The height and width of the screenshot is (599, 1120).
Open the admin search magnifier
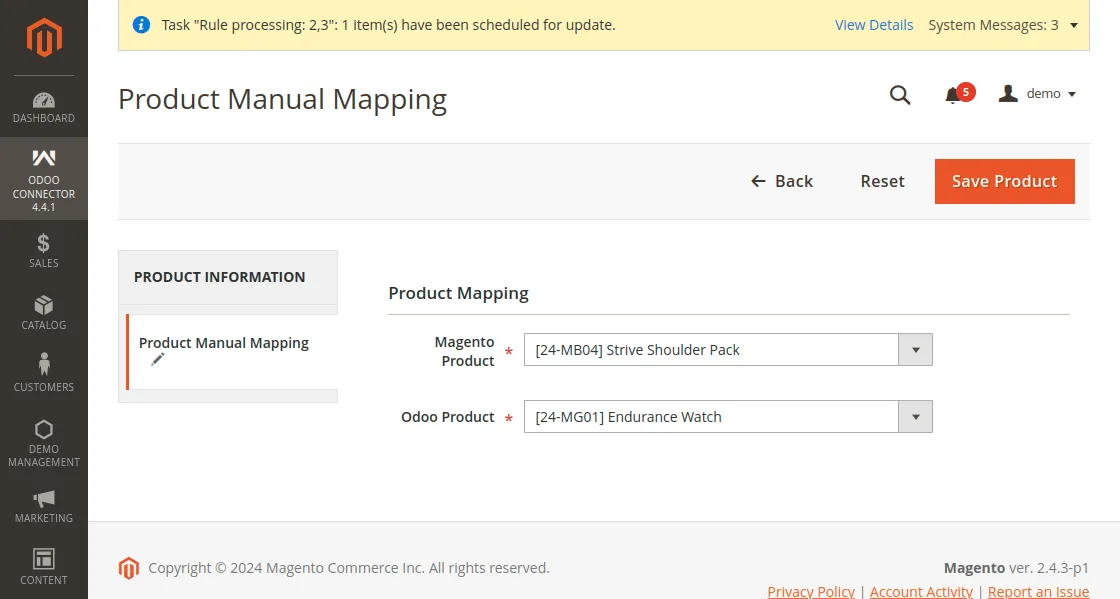pyautogui.click(x=899, y=95)
